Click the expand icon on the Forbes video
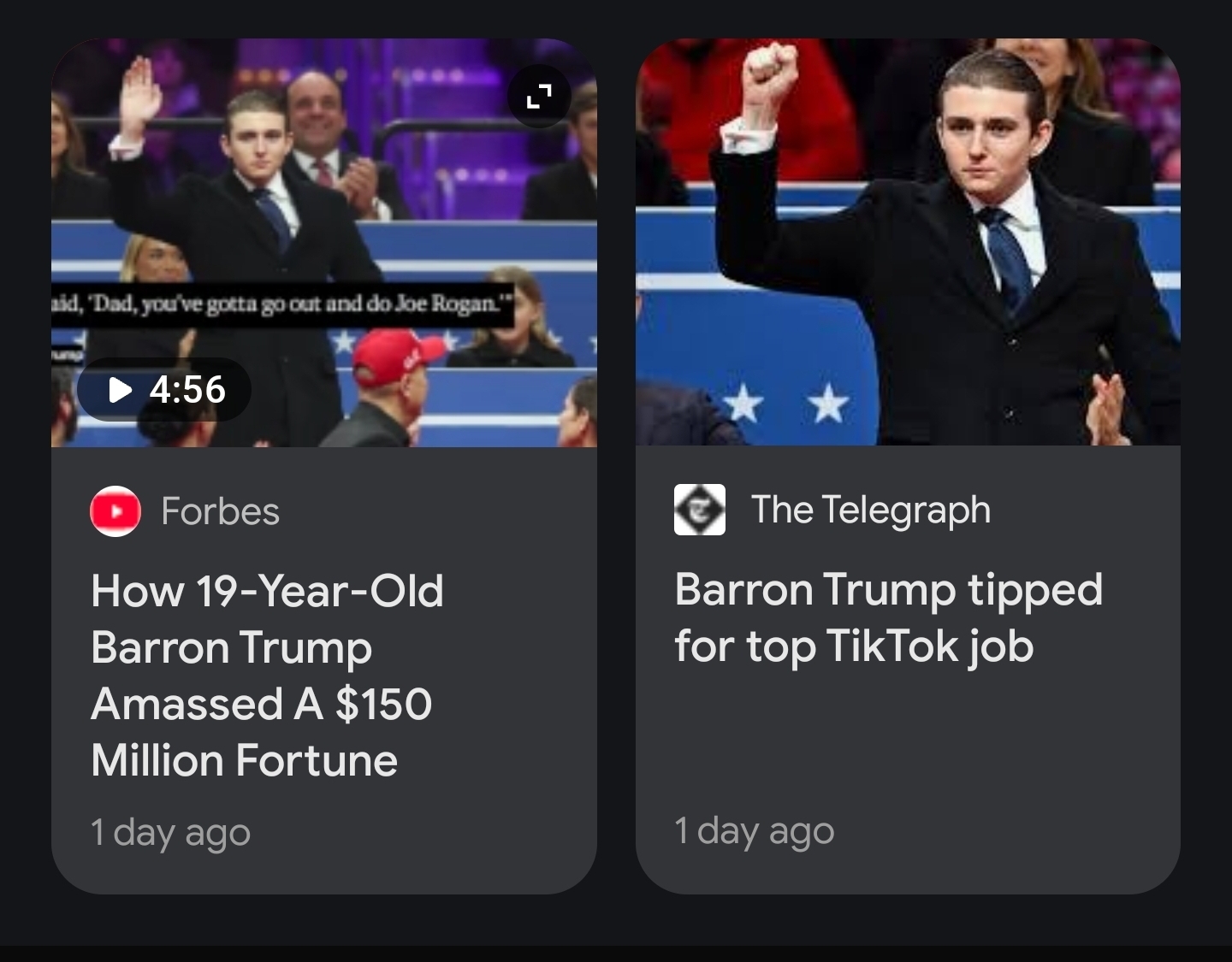 pyautogui.click(x=538, y=96)
